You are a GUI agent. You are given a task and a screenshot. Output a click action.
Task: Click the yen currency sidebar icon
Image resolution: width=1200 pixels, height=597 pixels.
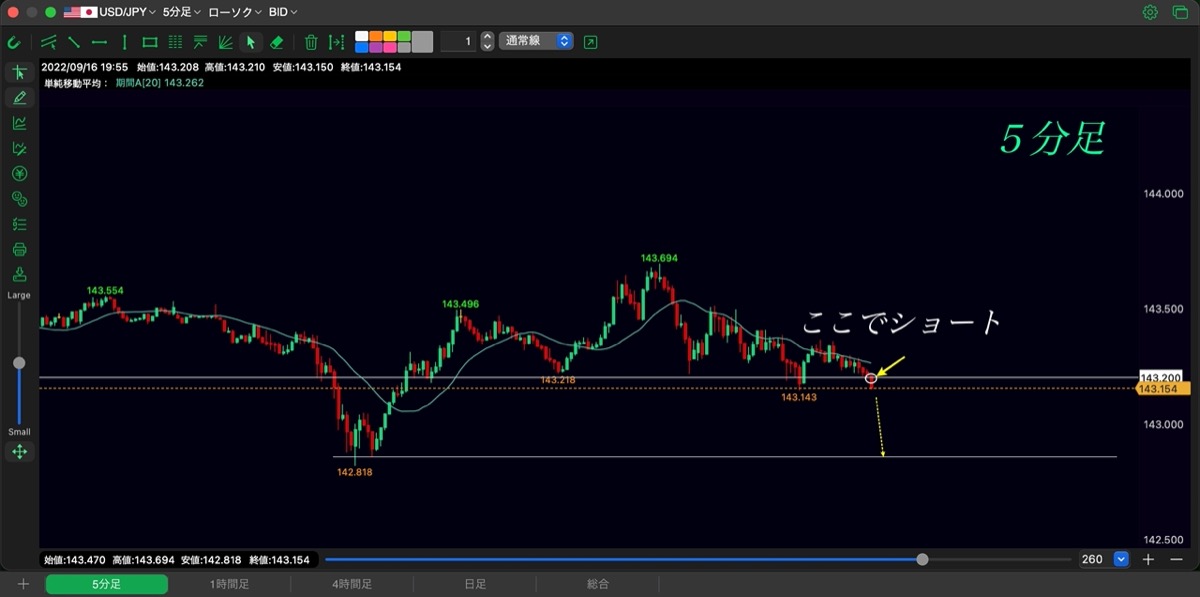tap(19, 173)
